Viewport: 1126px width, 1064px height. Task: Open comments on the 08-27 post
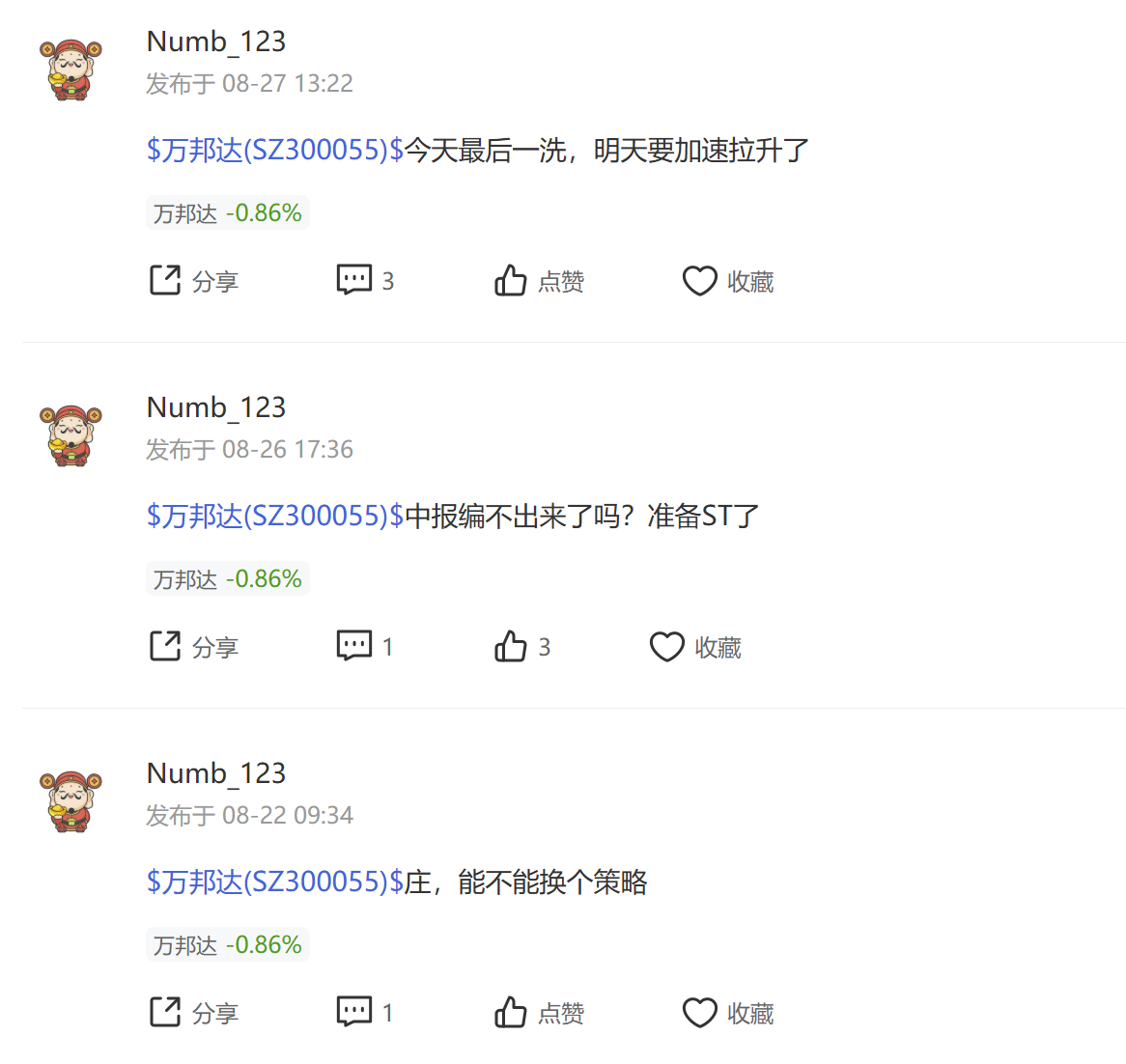click(366, 281)
